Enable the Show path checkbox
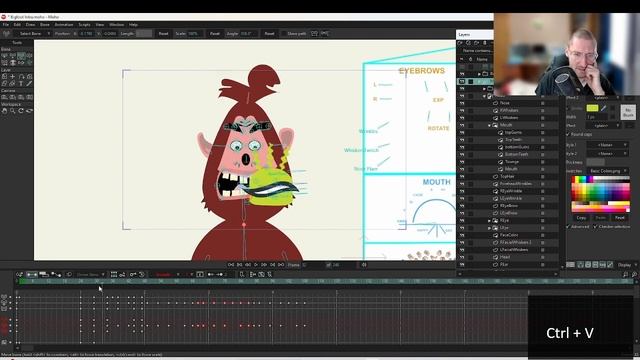640x360 pixels. coord(283,33)
